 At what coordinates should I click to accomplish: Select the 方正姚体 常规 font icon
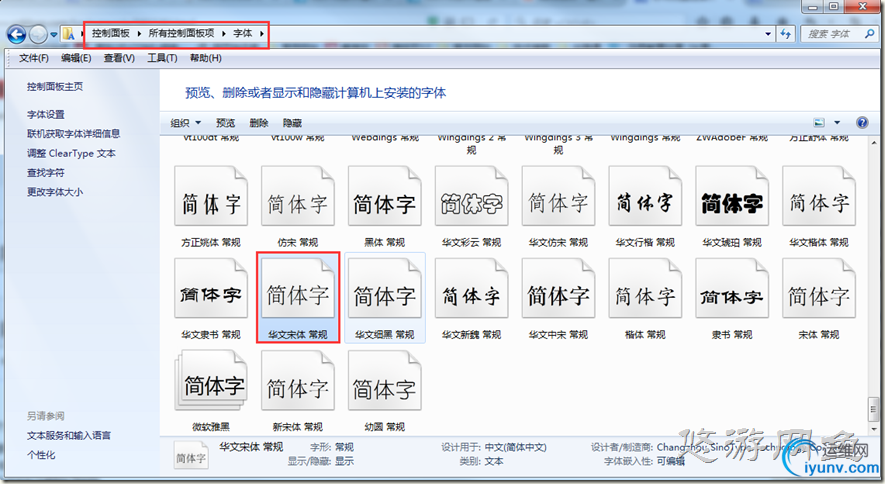tap(211, 196)
